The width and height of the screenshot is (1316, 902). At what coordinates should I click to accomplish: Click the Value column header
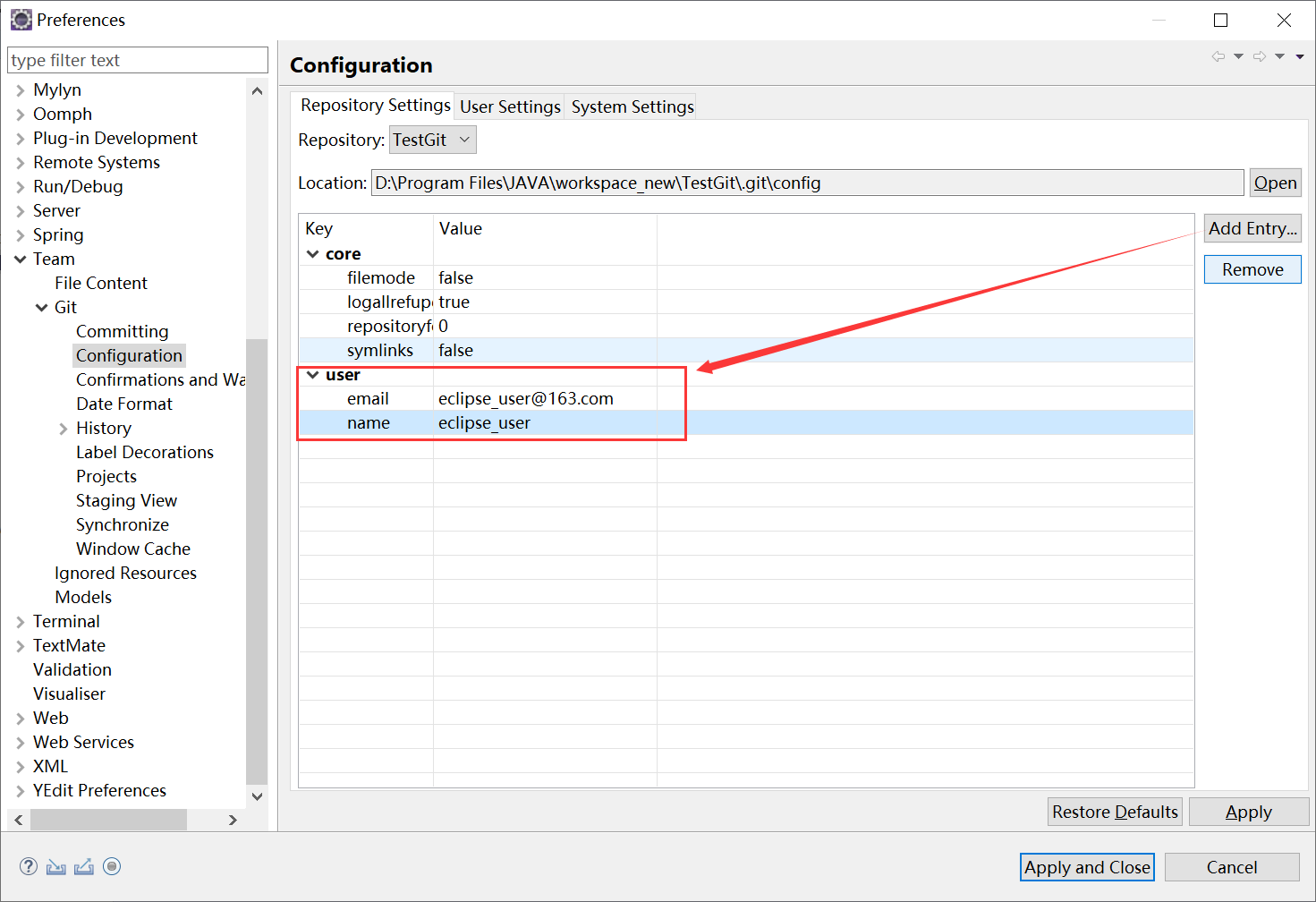pyautogui.click(x=545, y=228)
